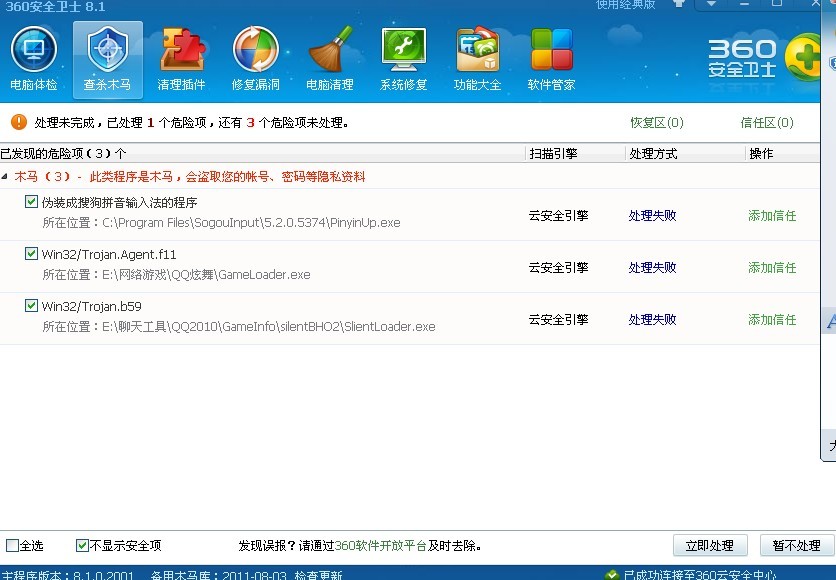Open the 恢复区(0) recovery area
Screen dimensions: 836x580
click(657, 123)
